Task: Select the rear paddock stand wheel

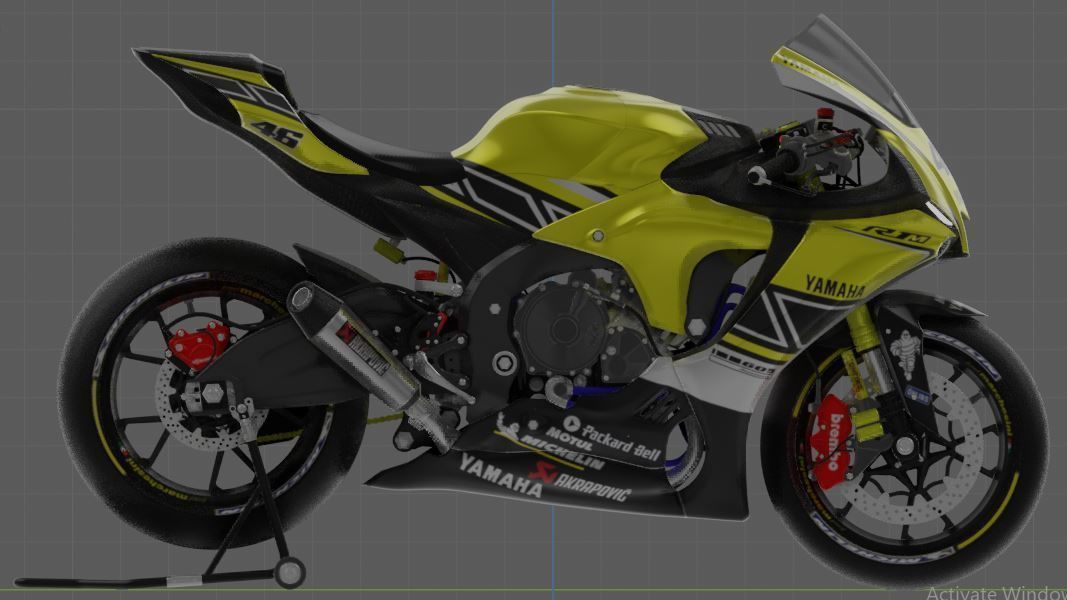Action: coord(289,571)
